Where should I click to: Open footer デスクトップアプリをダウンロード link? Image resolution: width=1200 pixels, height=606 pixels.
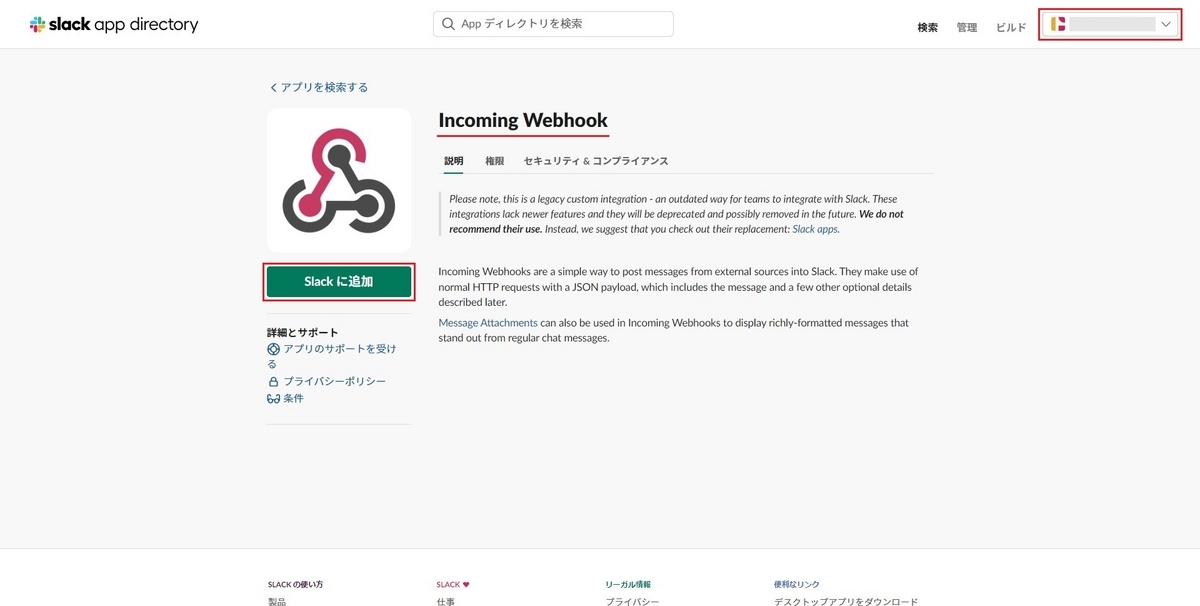point(846,601)
